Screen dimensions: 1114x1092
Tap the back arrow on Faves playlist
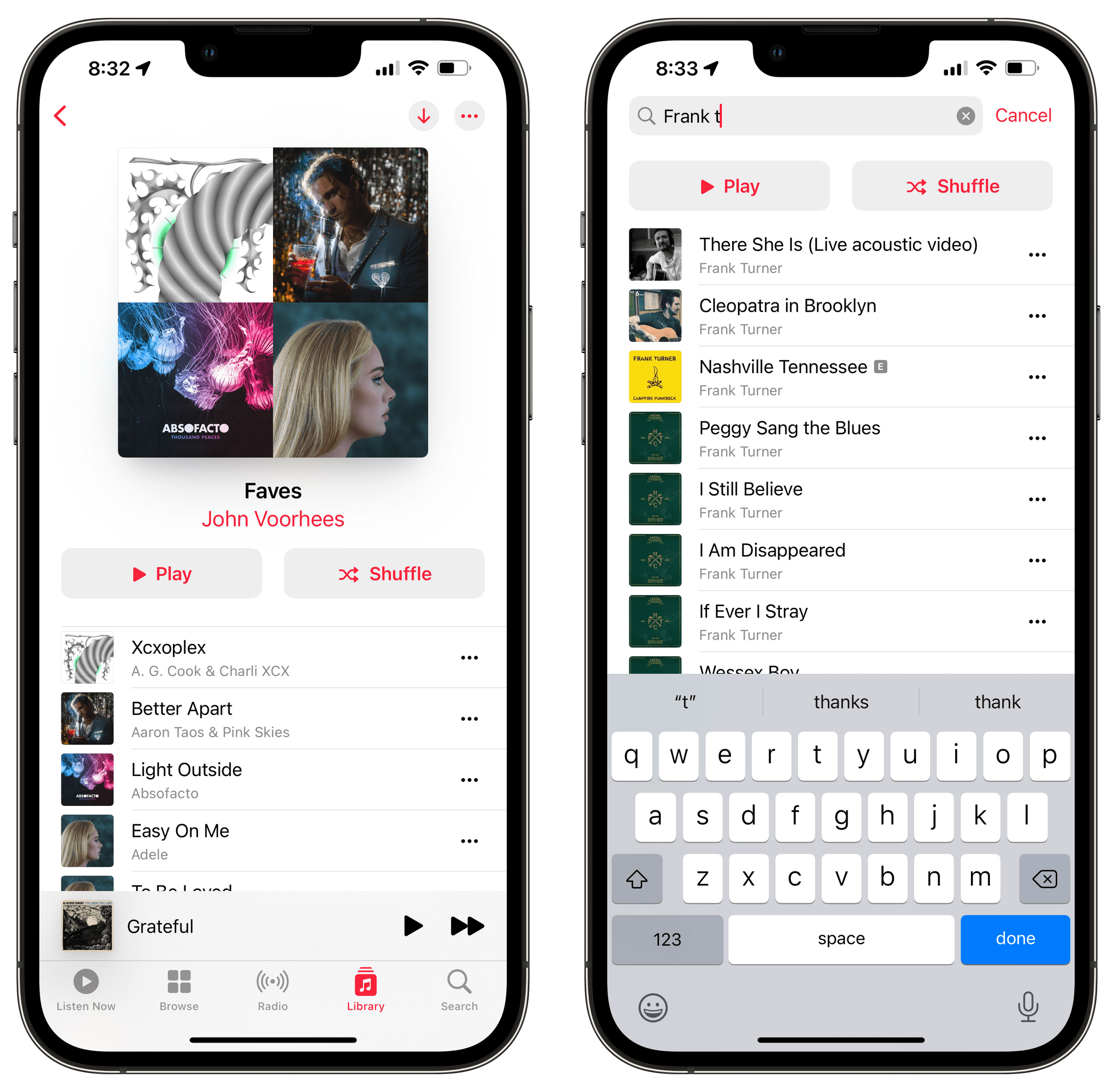click(63, 115)
